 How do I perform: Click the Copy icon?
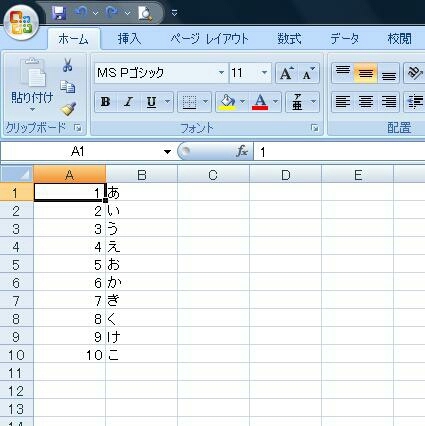pos(68,87)
